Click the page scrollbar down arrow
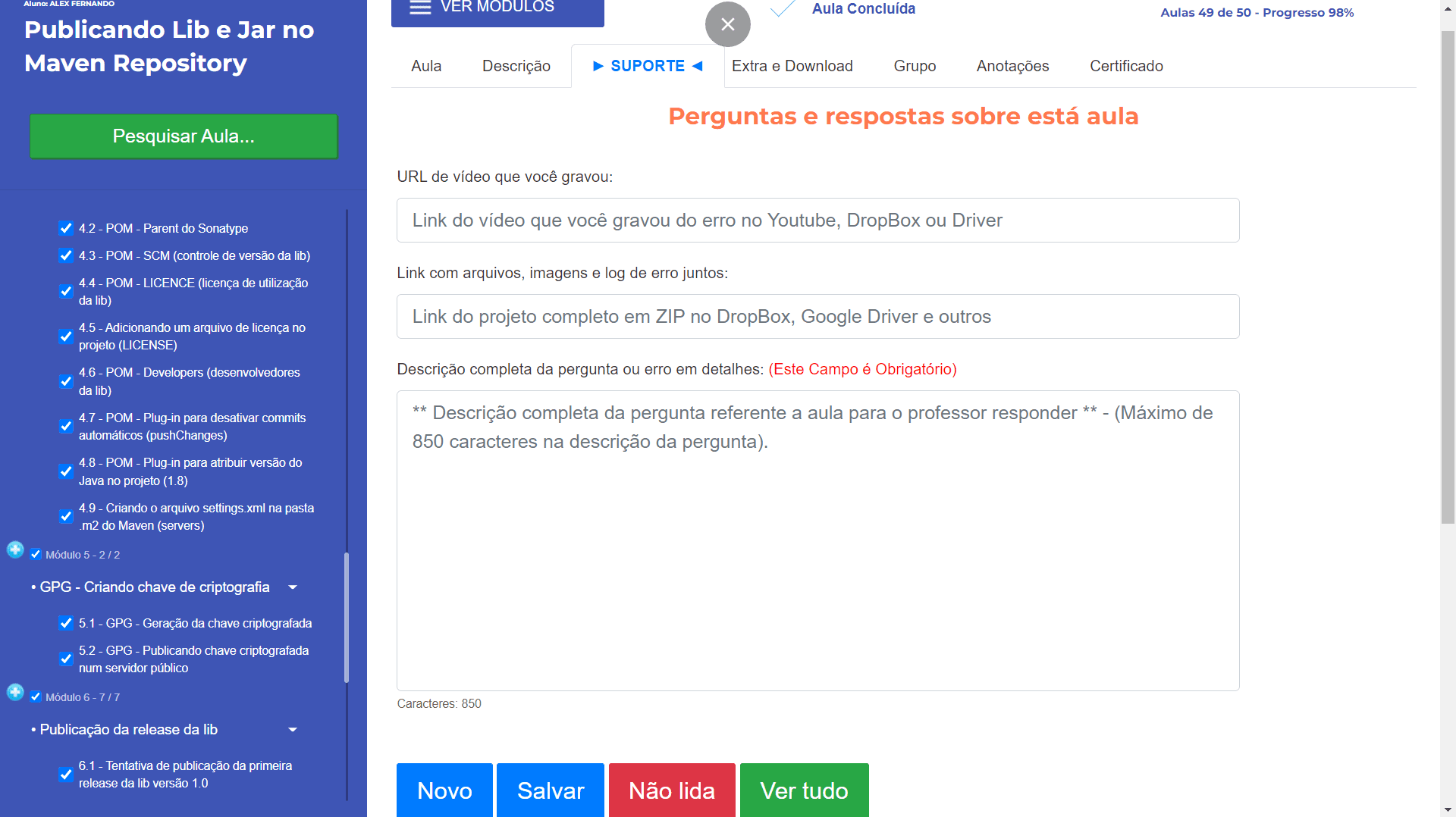The width and height of the screenshot is (1456, 817). click(1448, 809)
